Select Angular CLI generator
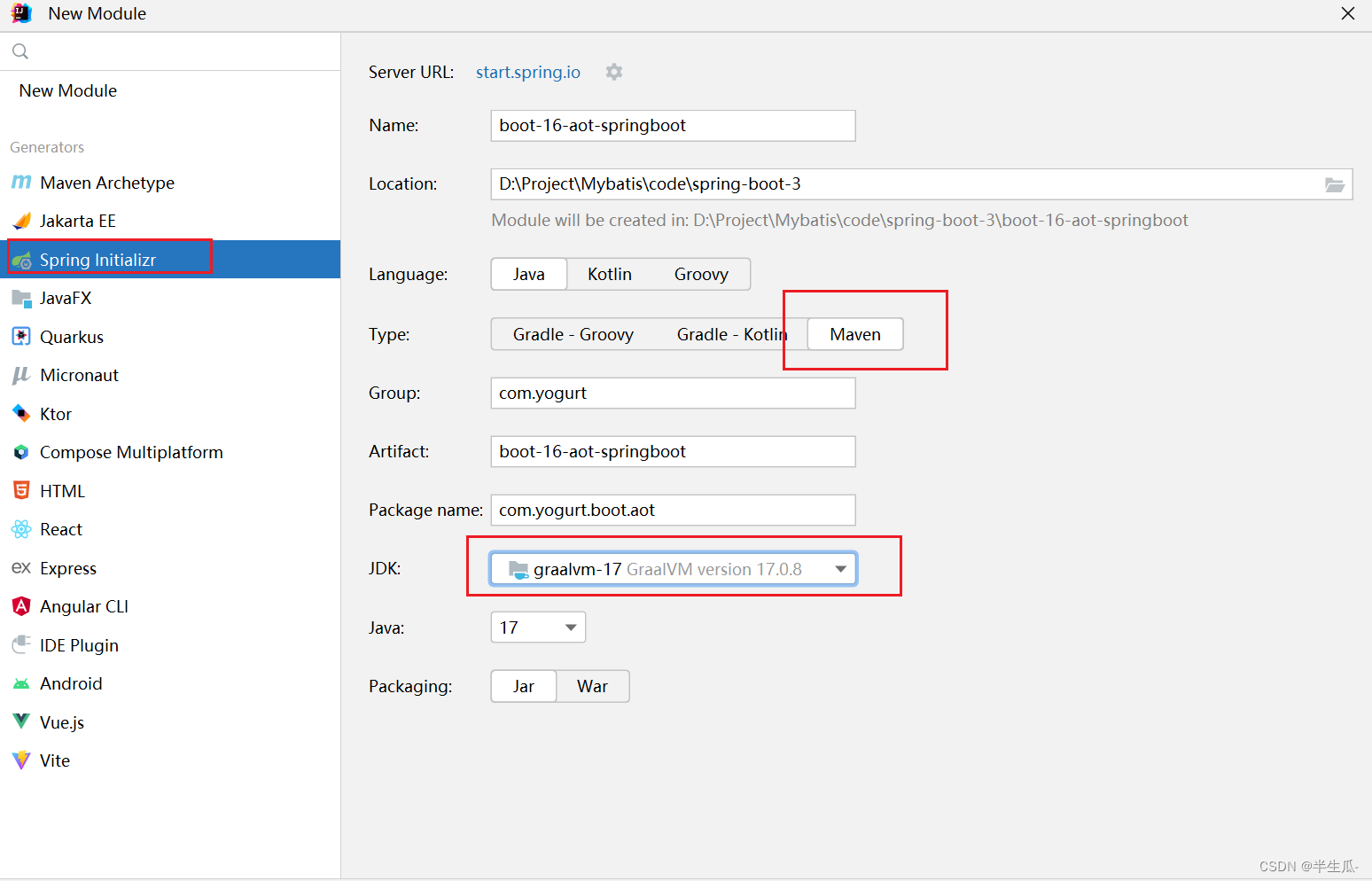The height and width of the screenshot is (881, 1372). [x=170, y=606]
